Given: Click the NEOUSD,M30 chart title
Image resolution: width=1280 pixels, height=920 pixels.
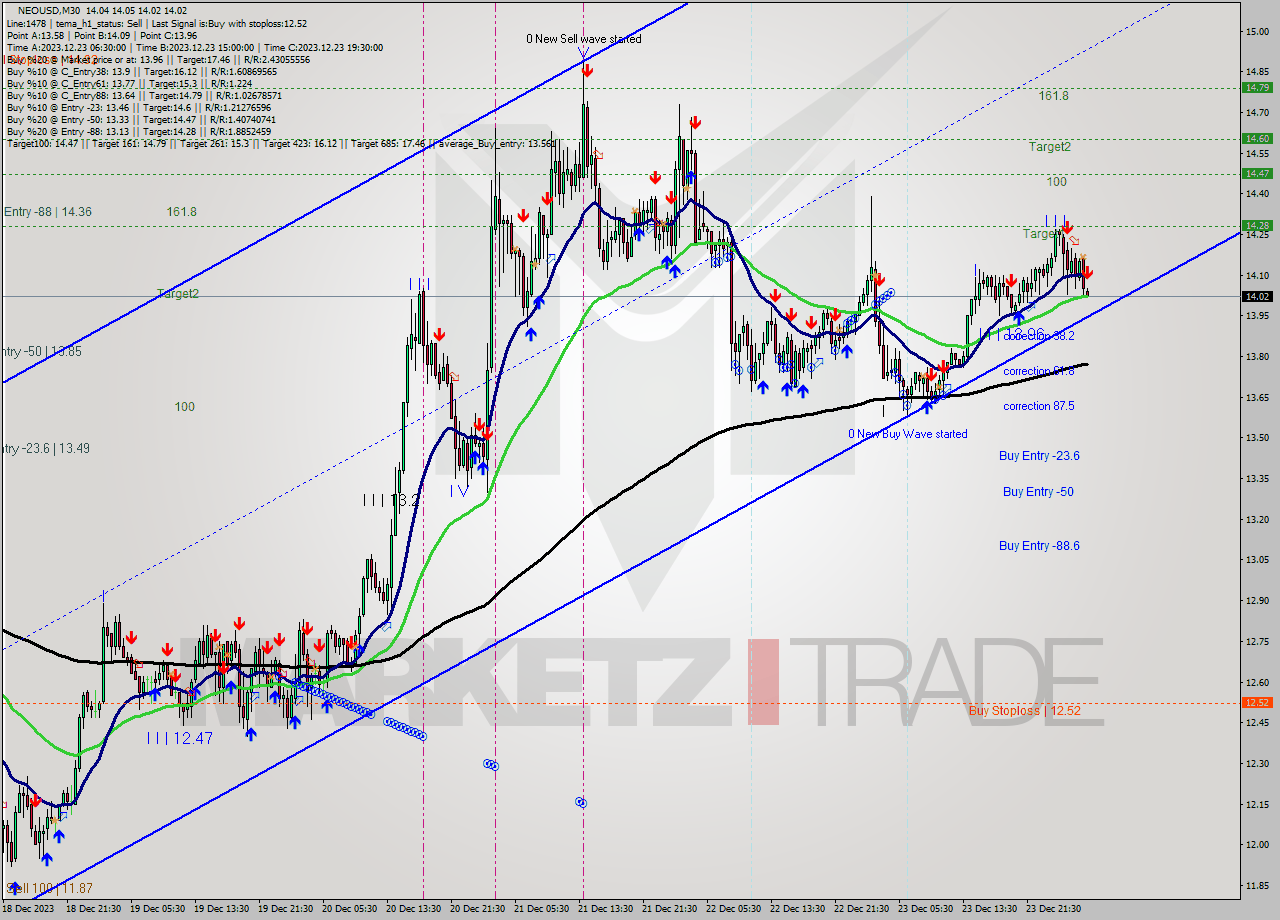Looking at the screenshot, I should (x=50, y=10).
